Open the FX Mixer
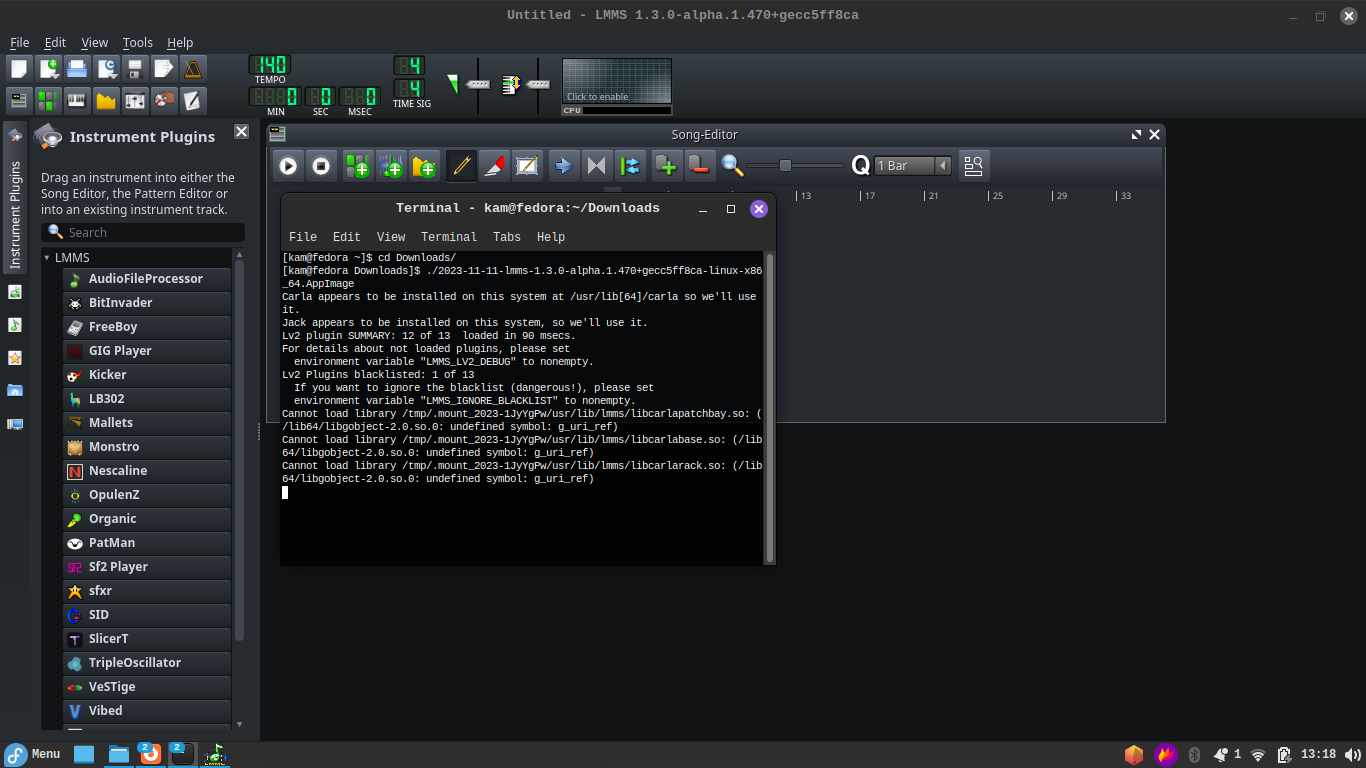The image size is (1366, 768). pos(135,100)
